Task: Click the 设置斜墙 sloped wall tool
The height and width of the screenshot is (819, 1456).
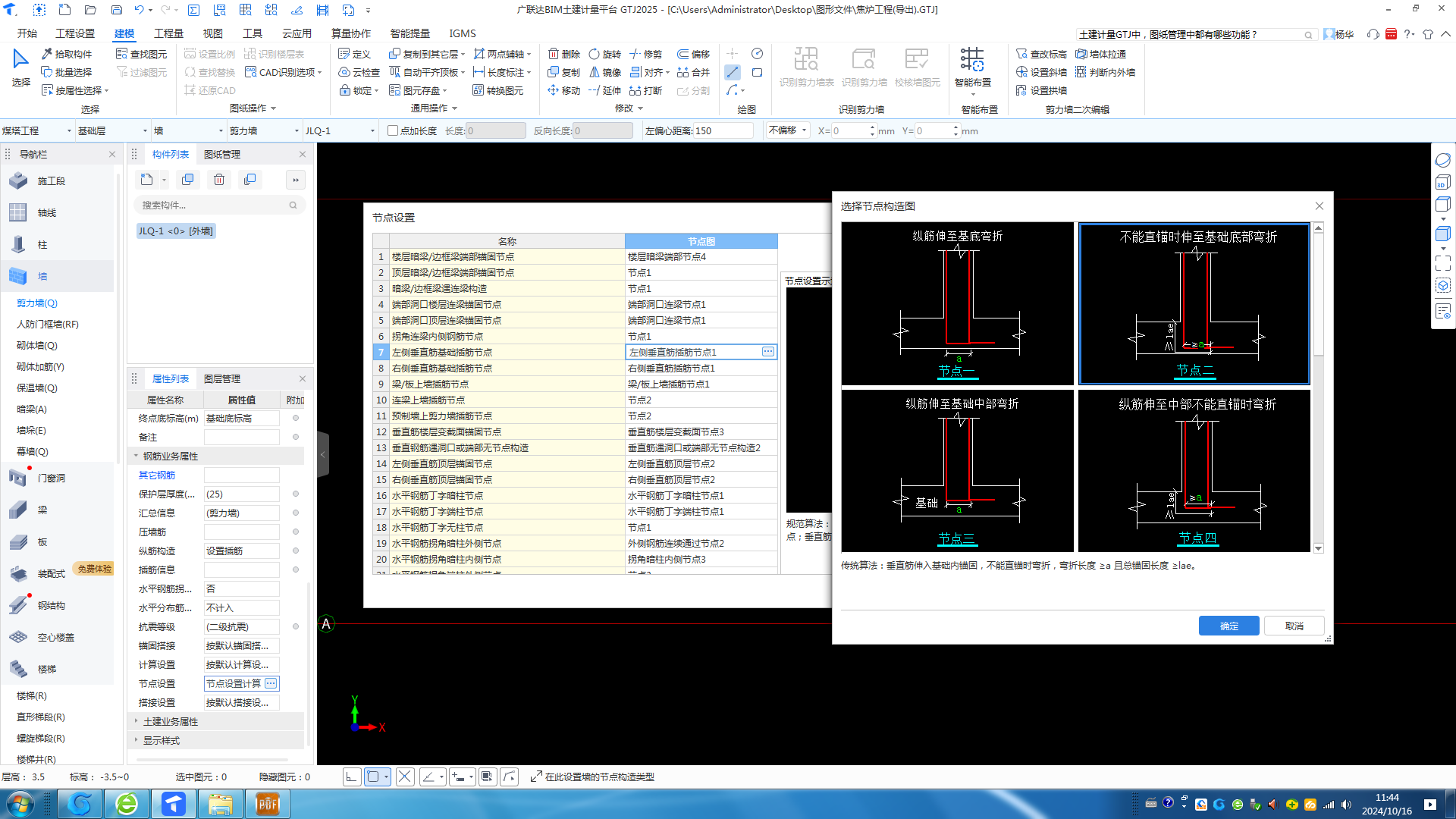Action: coord(1041,72)
